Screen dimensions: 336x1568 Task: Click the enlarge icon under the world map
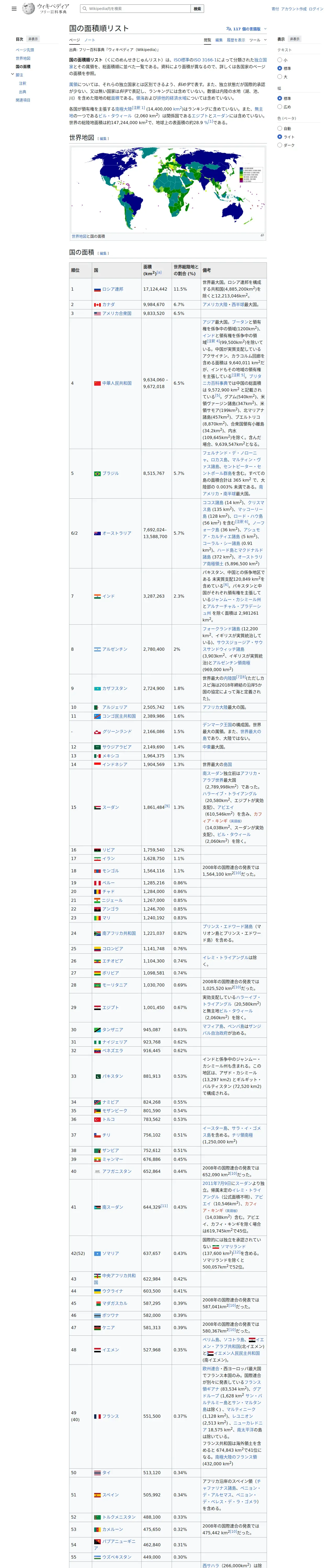(262, 235)
